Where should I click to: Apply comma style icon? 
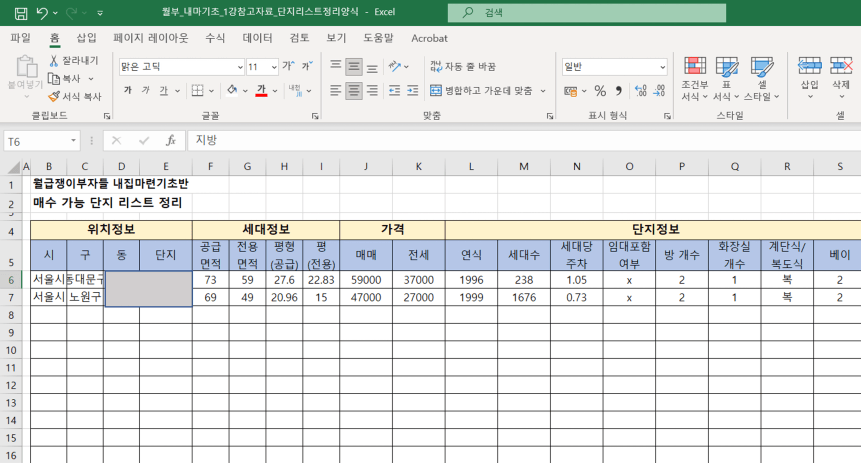tap(618, 91)
